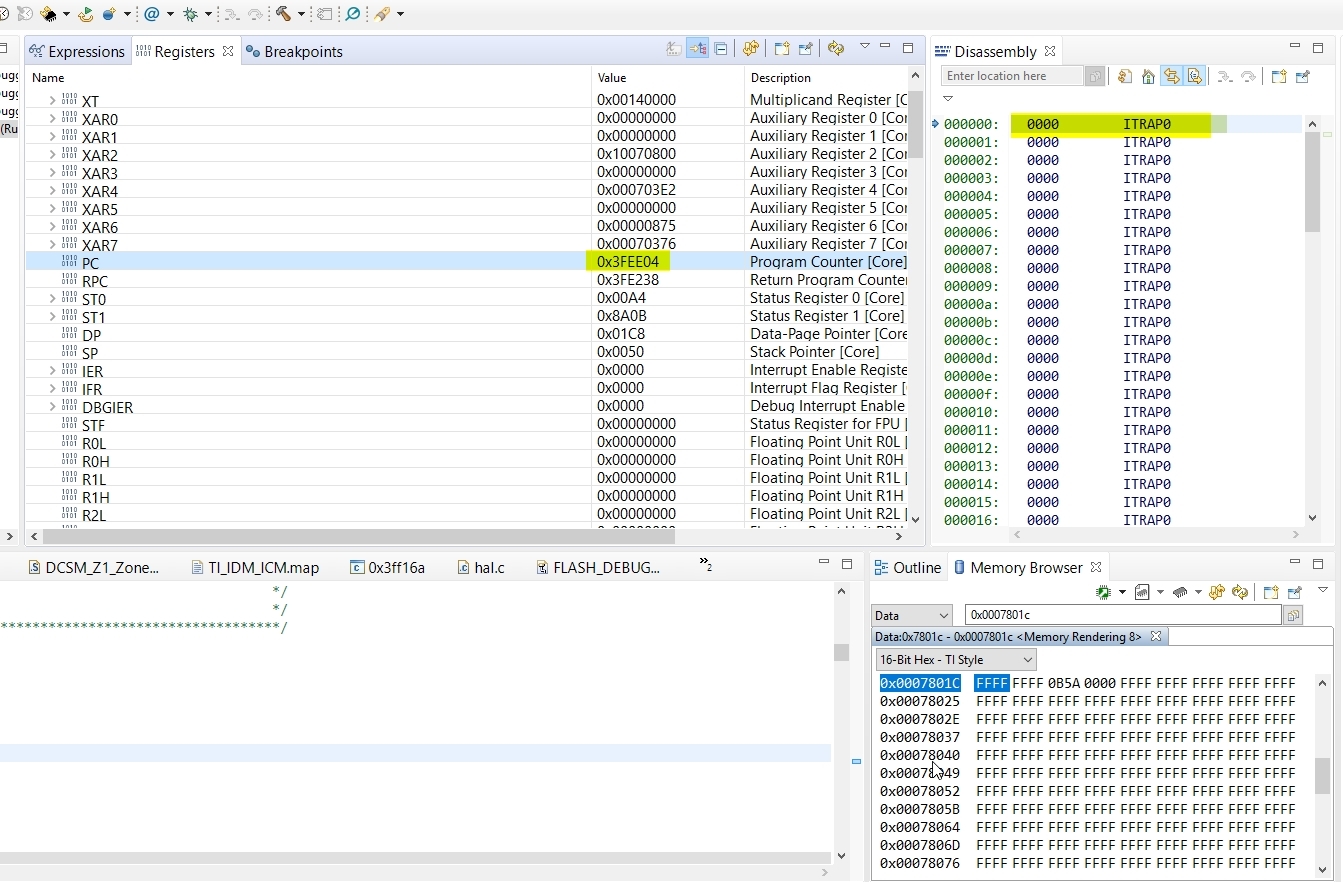This screenshot has height=882, width=1343.
Task: Click the Debug bug icon in main toolbar
Action: [x=190, y=14]
